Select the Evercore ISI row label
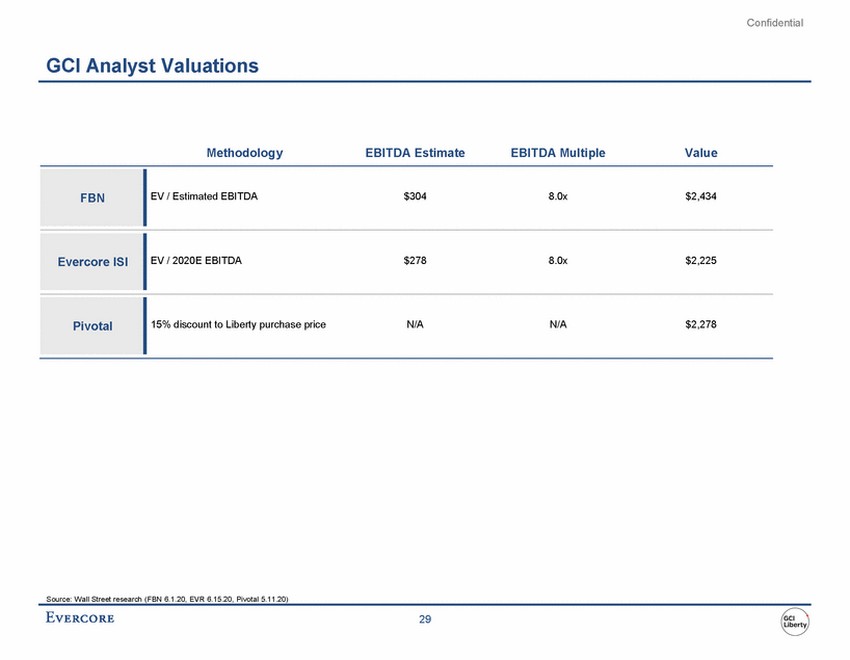The height and width of the screenshot is (660, 850). 91,262
